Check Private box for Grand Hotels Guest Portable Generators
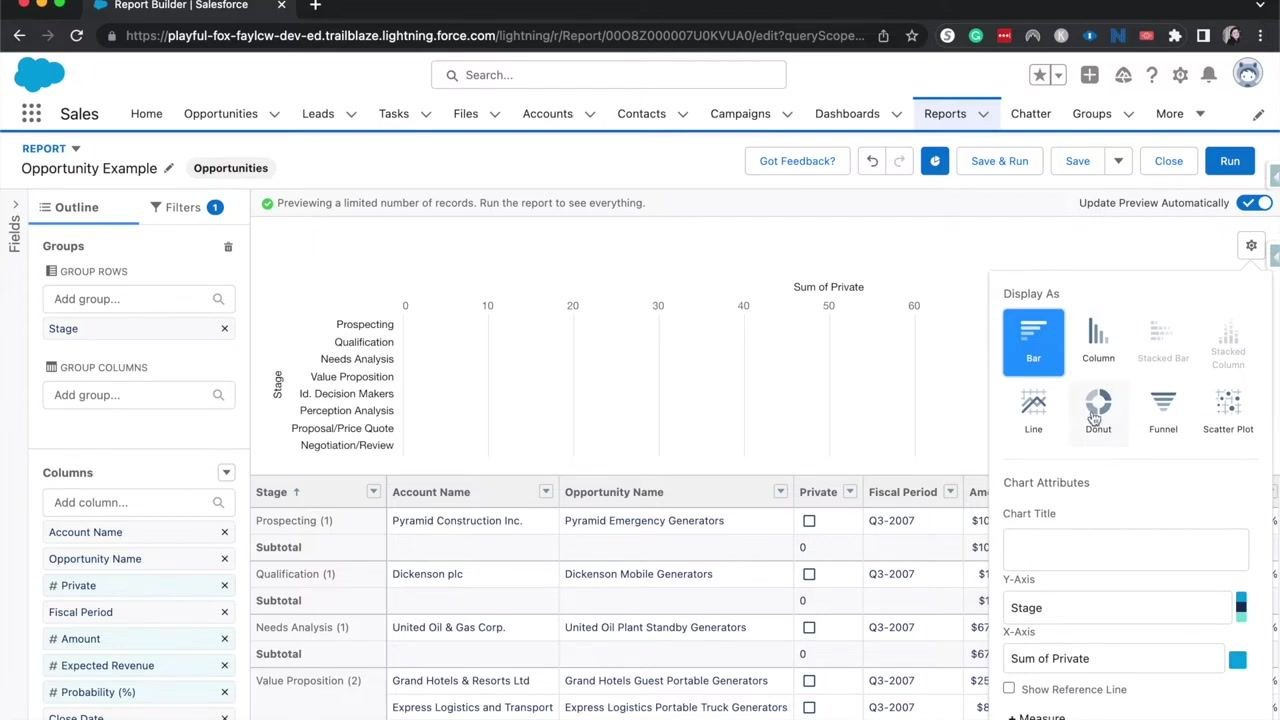The width and height of the screenshot is (1280, 720). pos(809,681)
